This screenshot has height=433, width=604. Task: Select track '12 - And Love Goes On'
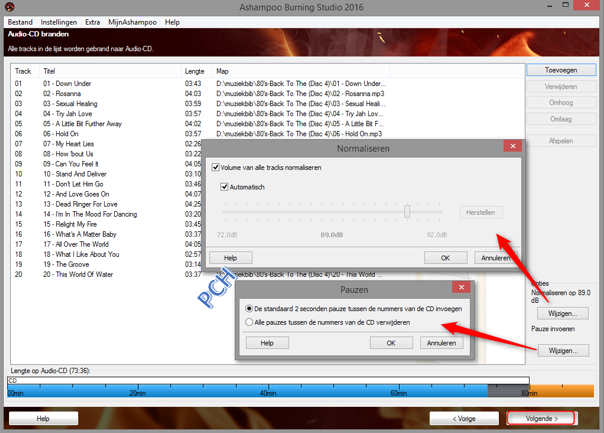tap(76, 194)
